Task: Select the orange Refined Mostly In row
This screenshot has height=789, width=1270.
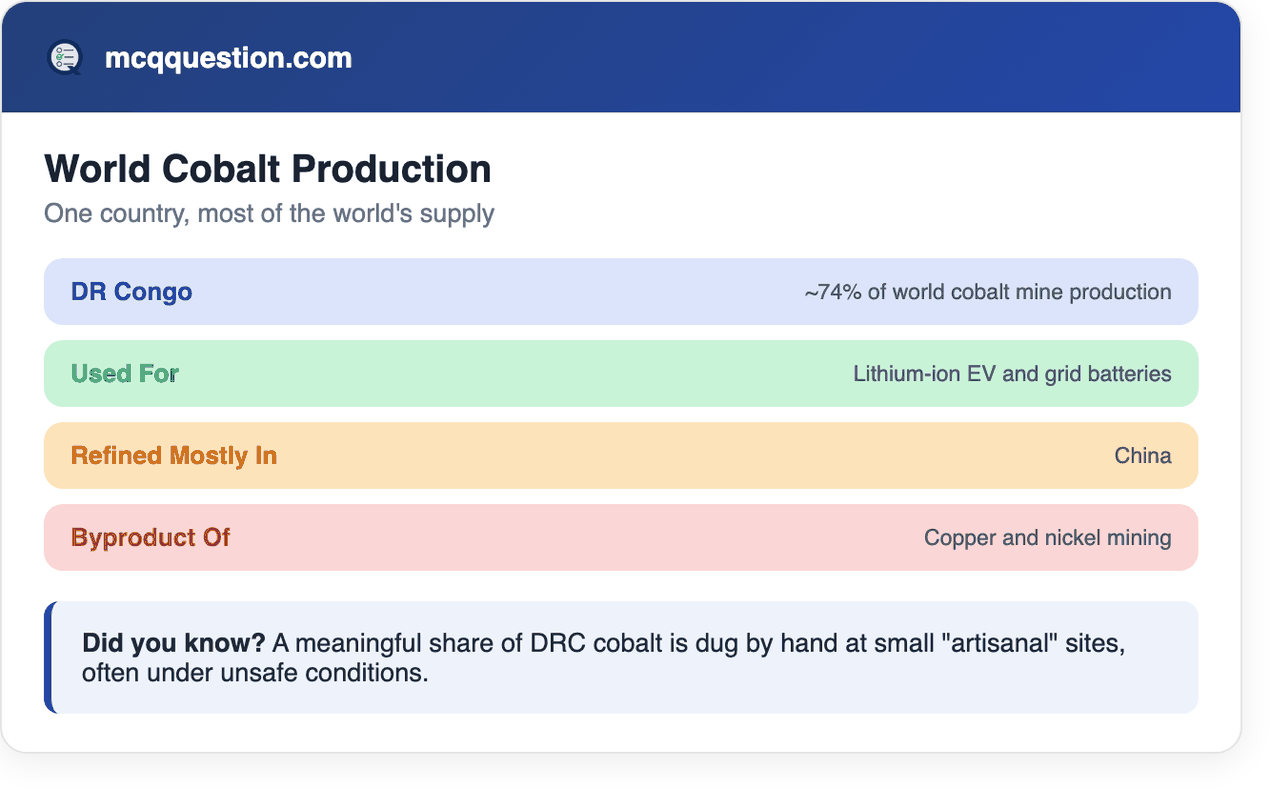Action: point(621,456)
